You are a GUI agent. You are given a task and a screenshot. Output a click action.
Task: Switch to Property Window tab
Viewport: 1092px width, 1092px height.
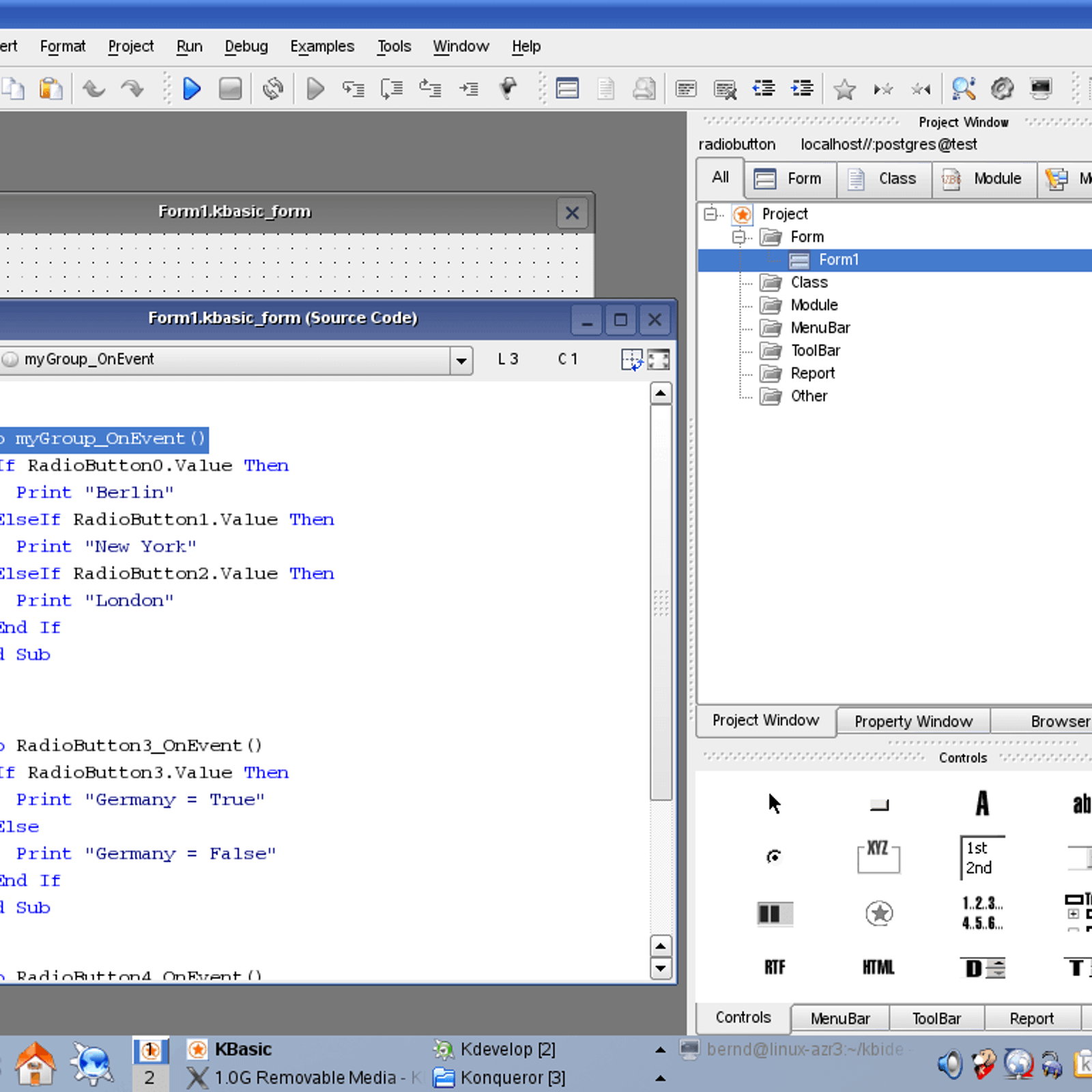click(x=913, y=721)
